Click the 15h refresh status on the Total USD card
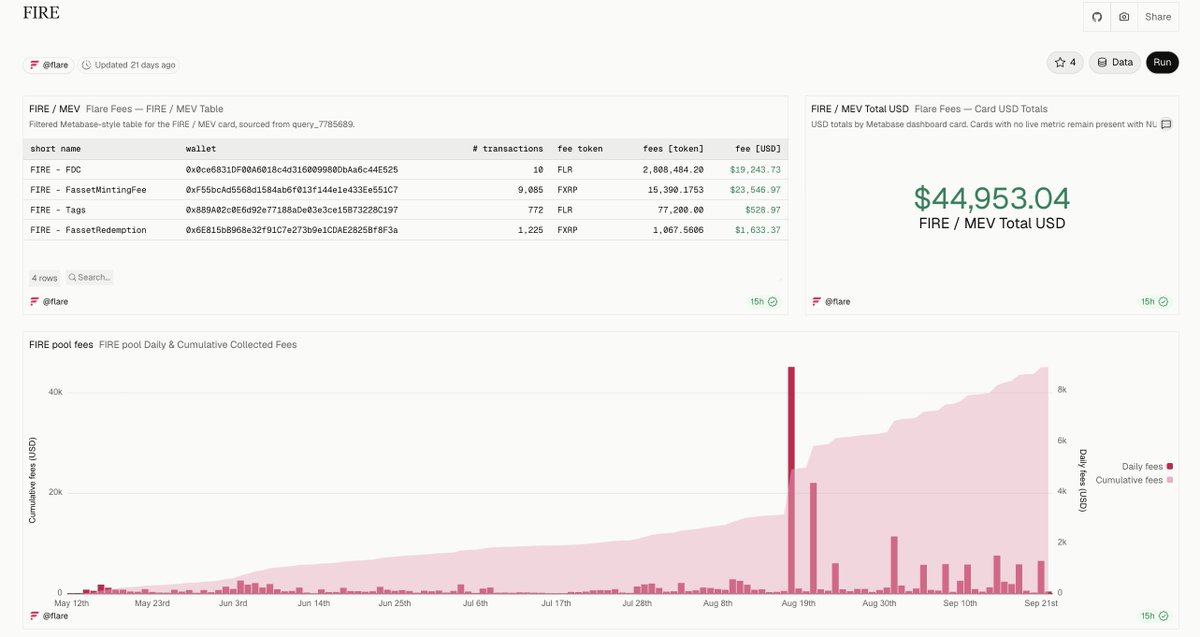This screenshot has height=637, width=1200. [x=1155, y=301]
